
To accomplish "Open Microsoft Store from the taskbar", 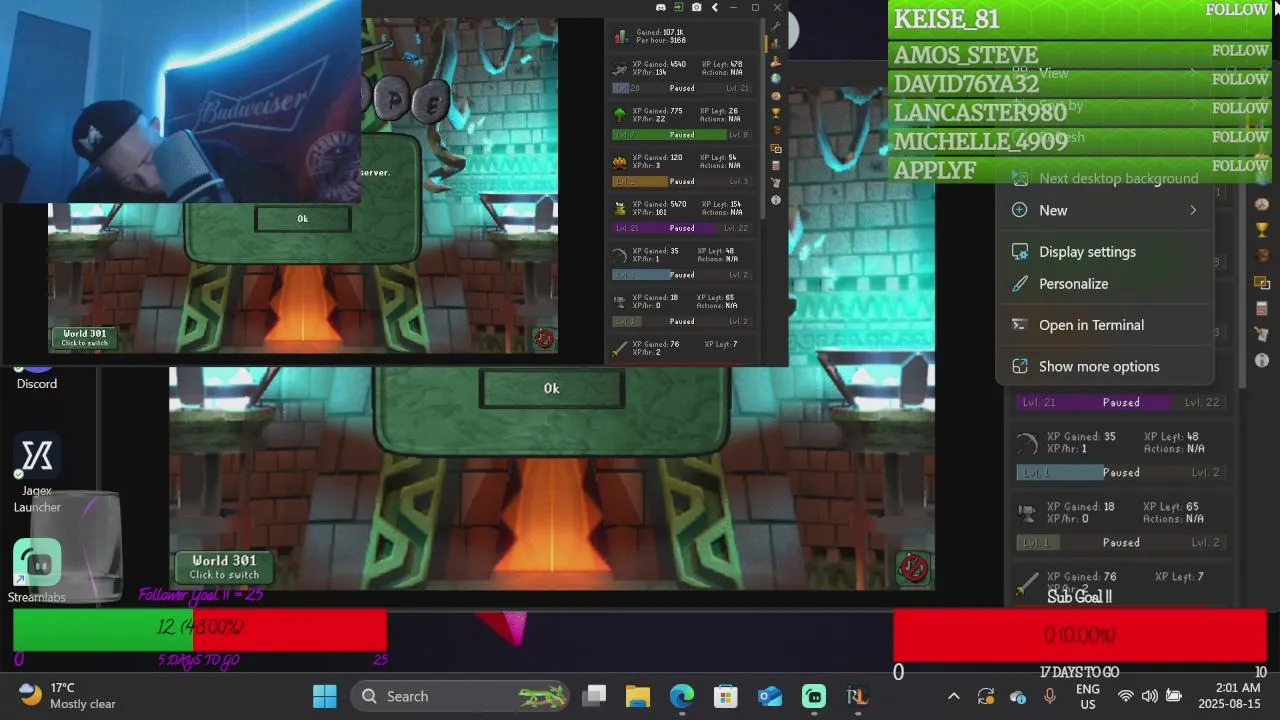I will click(x=726, y=696).
